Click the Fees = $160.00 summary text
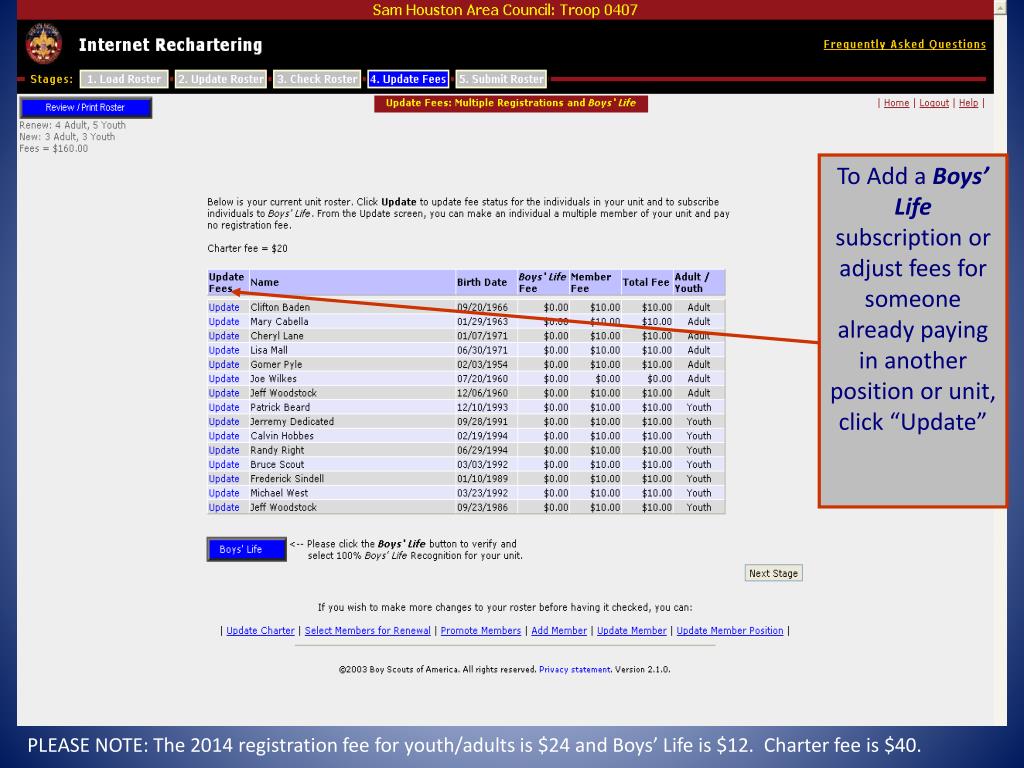 click(54, 149)
